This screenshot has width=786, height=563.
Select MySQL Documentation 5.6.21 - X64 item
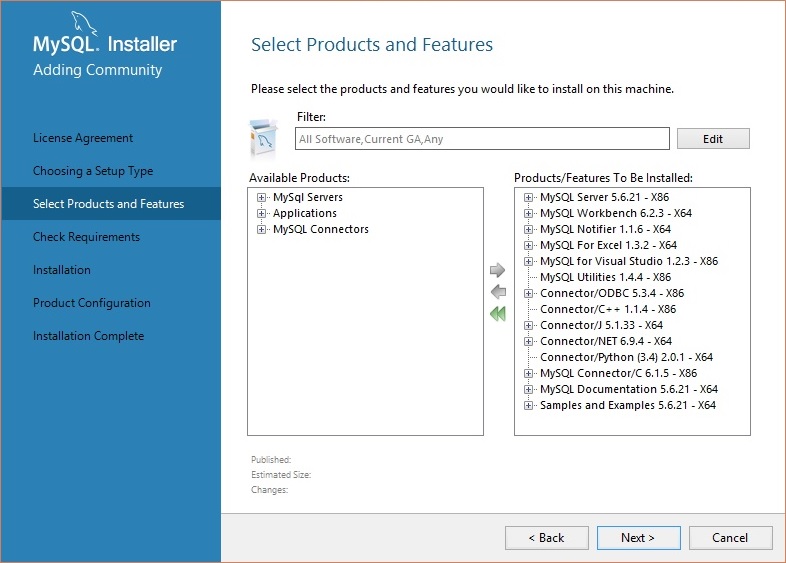click(x=629, y=390)
